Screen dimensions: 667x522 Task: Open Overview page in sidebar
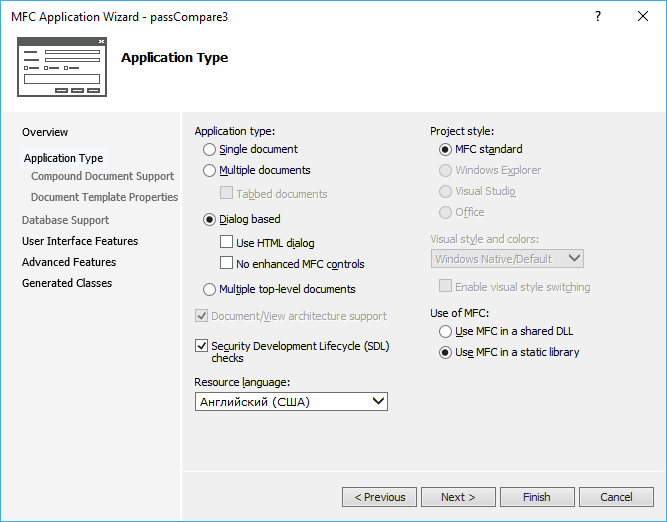(x=45, y=132)
